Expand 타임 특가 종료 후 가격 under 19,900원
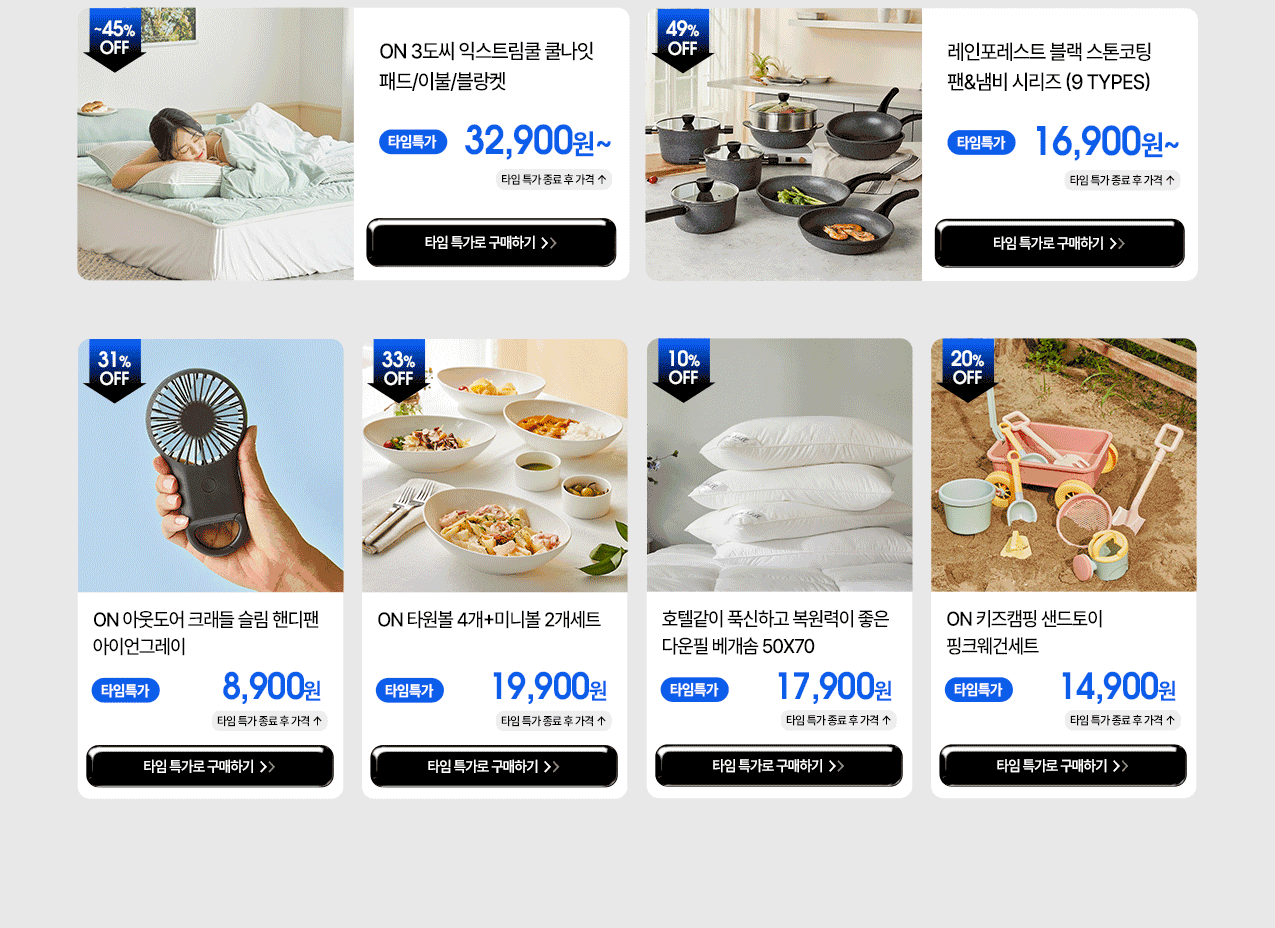This screenshot has width=1275, height=928. tap(554, 720)
